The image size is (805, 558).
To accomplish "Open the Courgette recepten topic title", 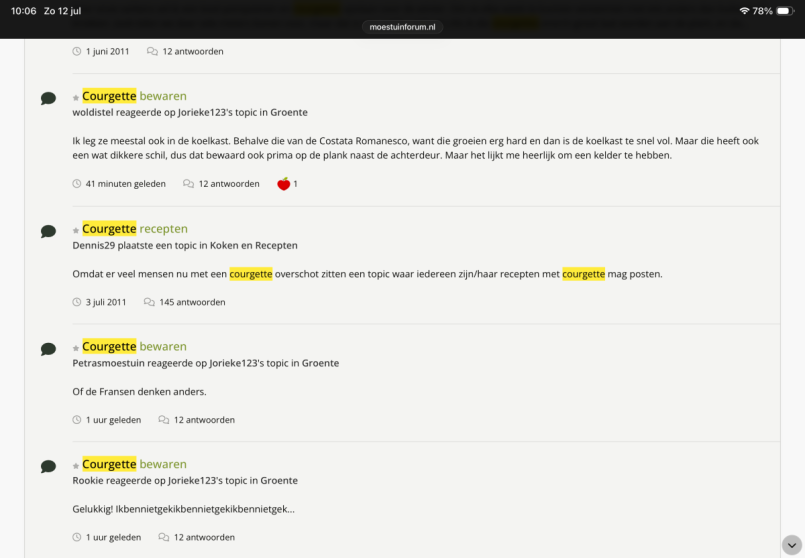I will point(135,228).
